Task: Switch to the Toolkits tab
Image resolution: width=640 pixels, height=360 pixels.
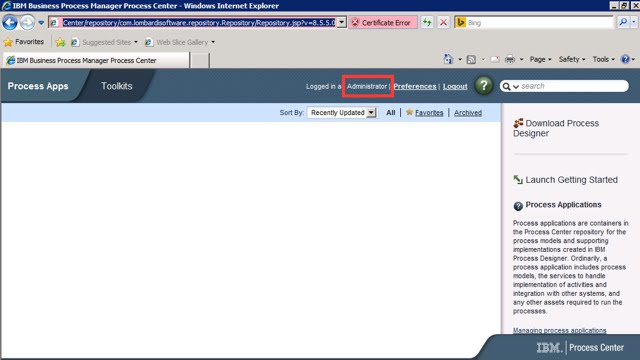Action: pyautogui.click(x=117, y=86)
